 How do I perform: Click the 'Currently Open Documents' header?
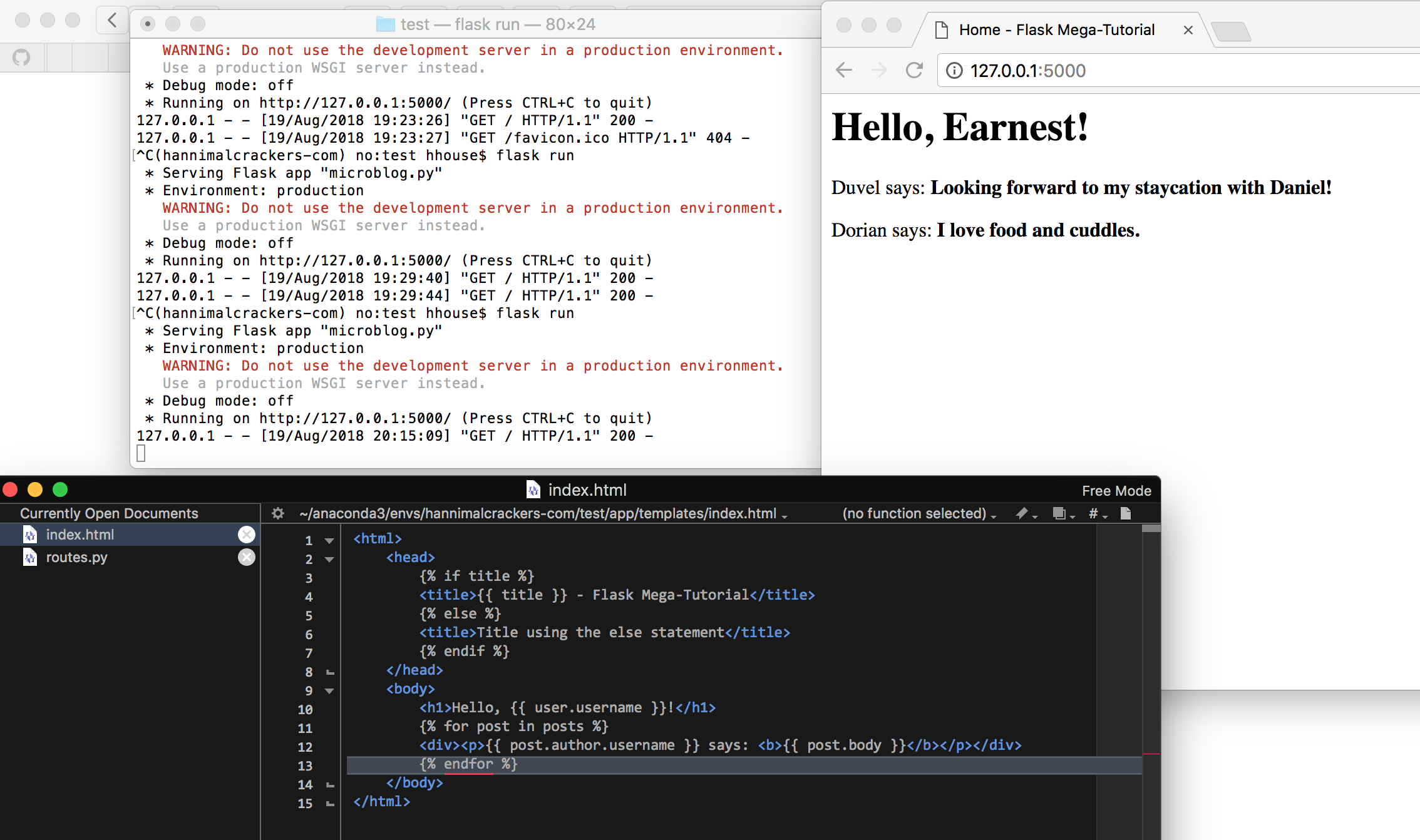tap(109, 513)
